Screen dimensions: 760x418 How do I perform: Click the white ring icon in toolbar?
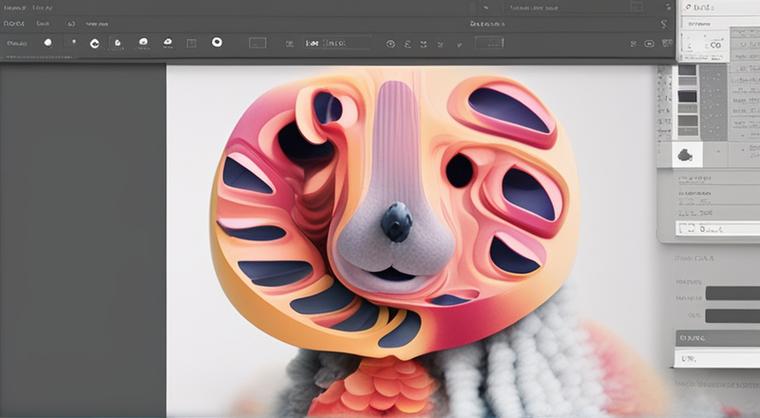pos(217,42)
